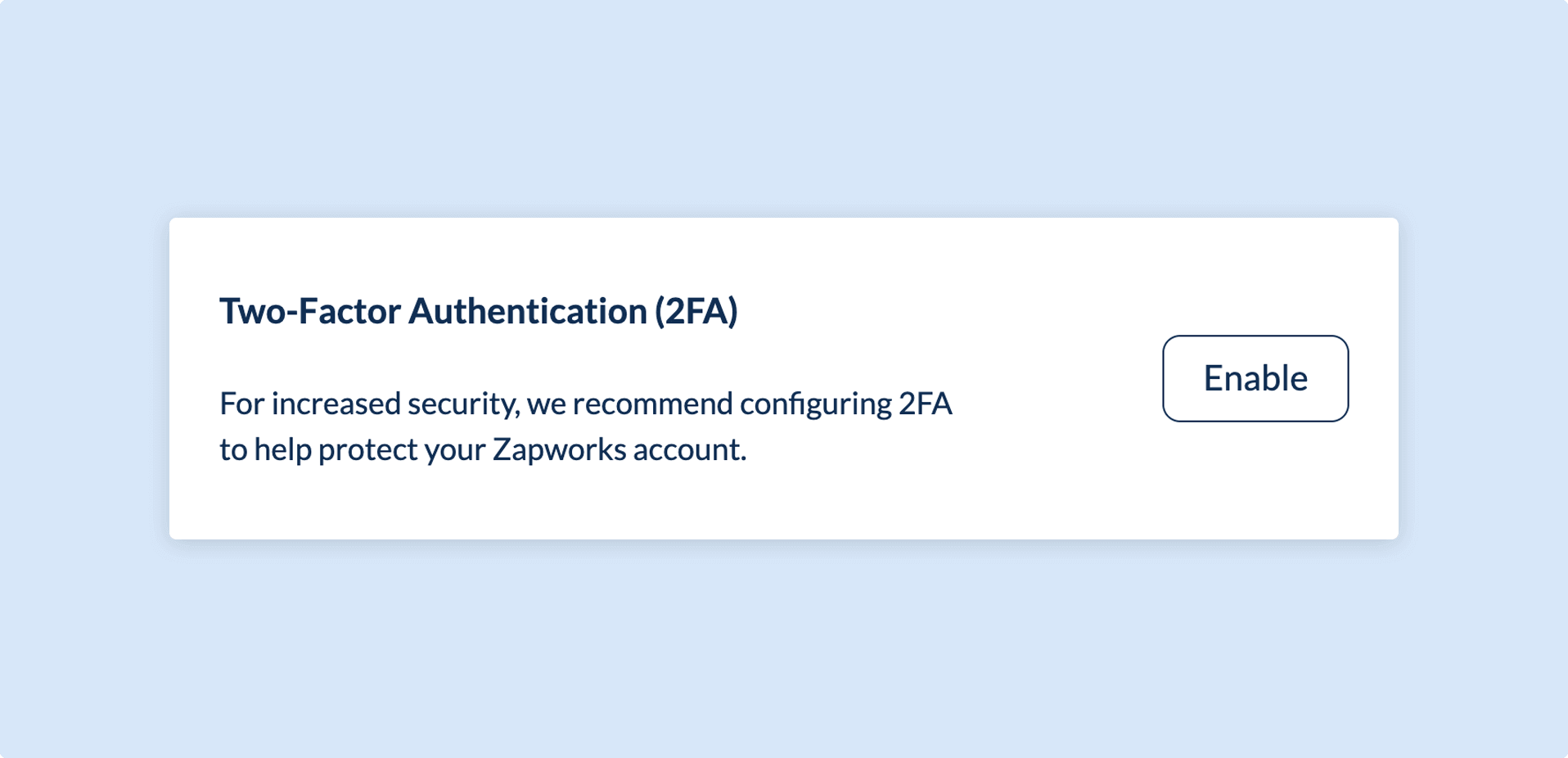Viewport: 1568px width, 758px height.
Task: Click the word we in the description
Action: (546, 405)
